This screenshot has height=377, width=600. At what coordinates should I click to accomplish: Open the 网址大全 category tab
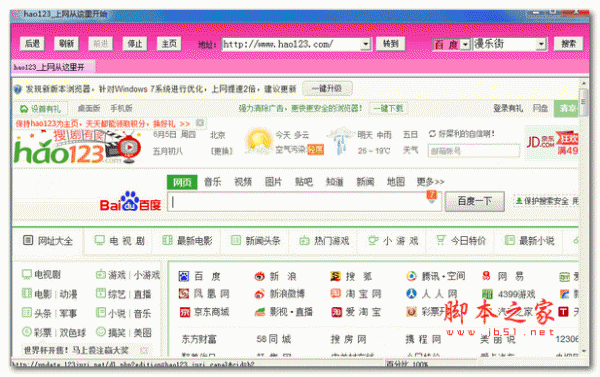[48, 241]
